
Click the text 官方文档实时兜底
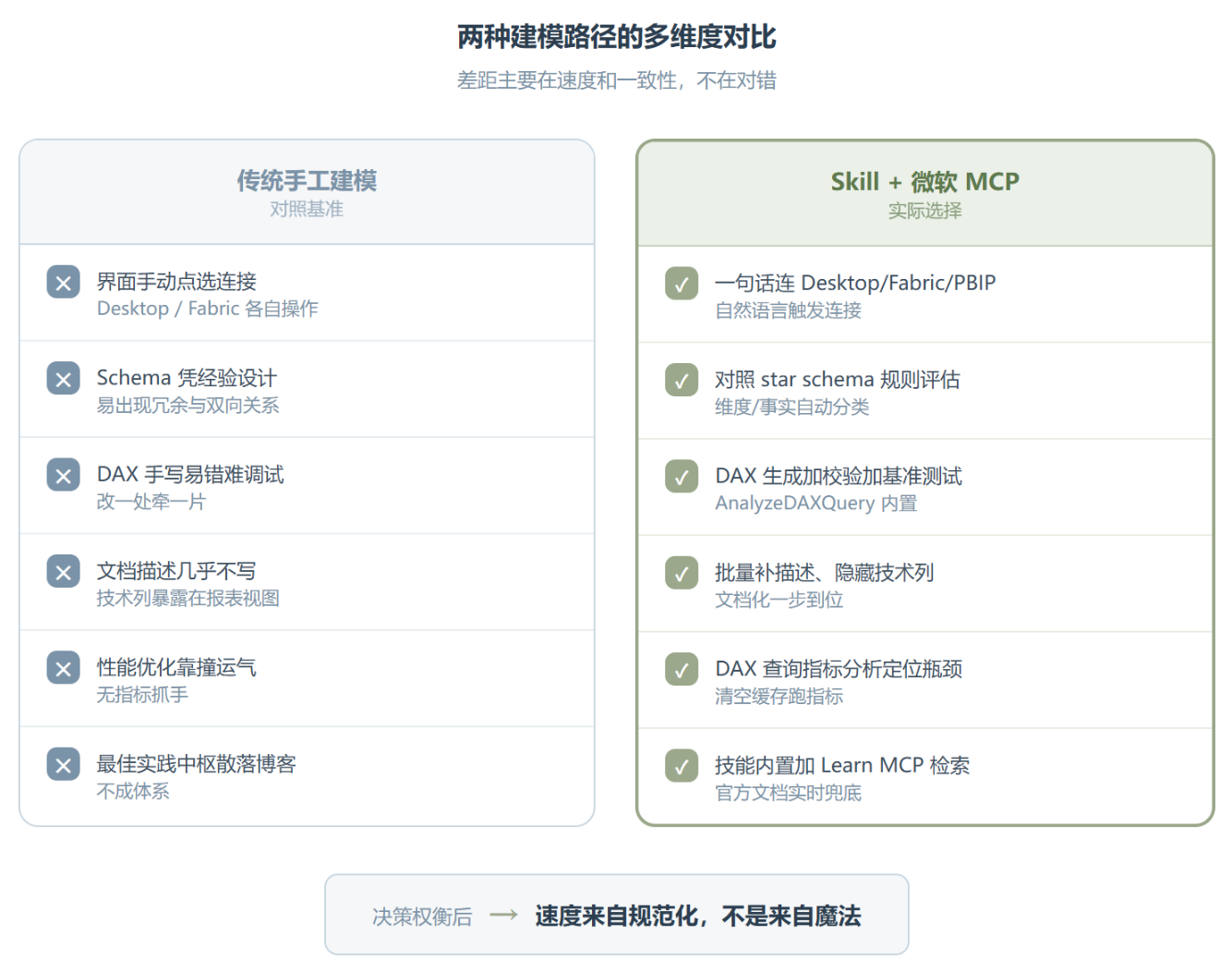pos(788,794)
